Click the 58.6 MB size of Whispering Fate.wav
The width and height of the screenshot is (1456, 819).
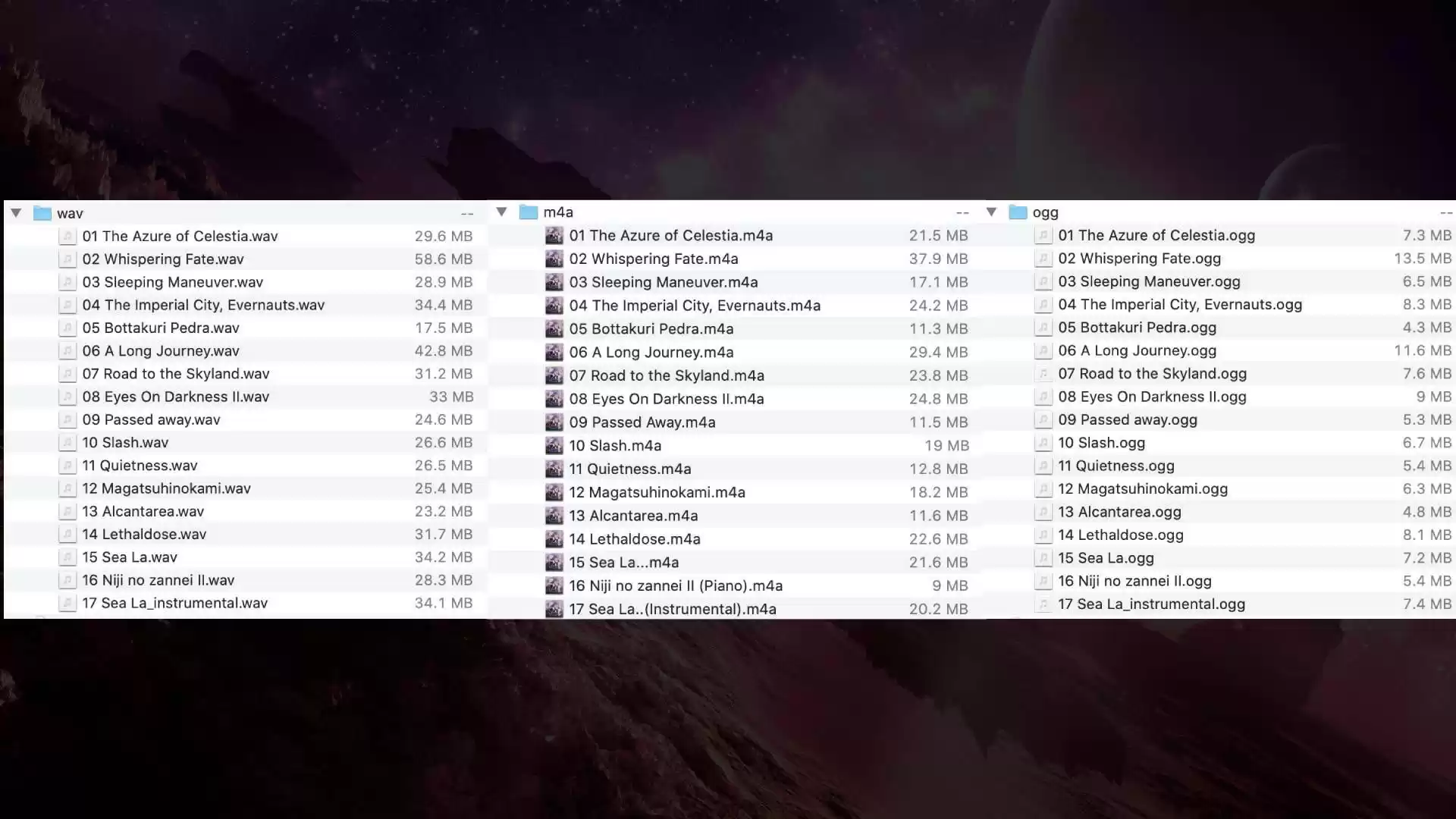coord(443,259)
